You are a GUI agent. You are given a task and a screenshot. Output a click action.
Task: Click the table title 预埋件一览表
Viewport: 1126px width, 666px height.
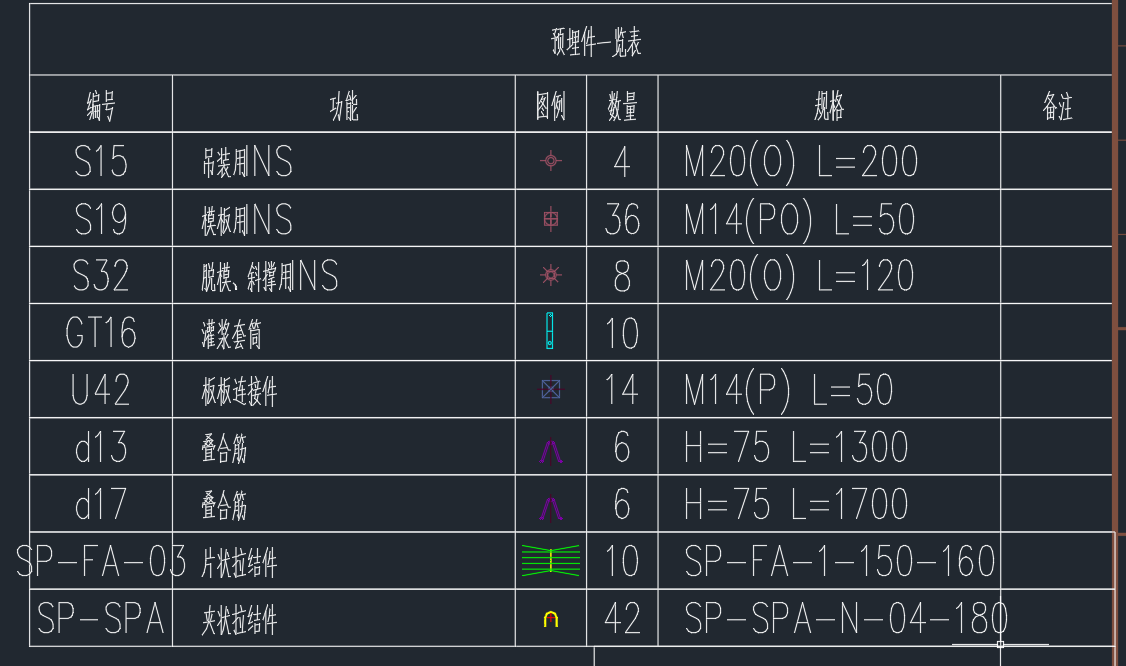coord(596,42)
